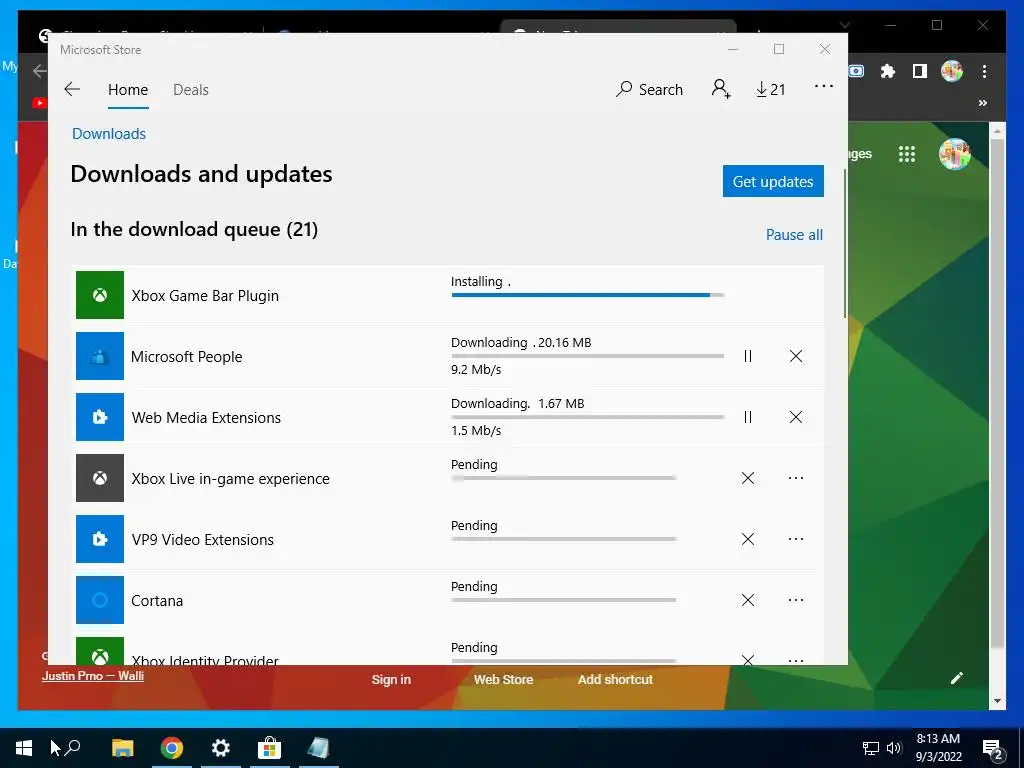Image resolution: width=1024 pixels, height=768 pixels.
Task: Click the Web Media Extensions progress bar
Action: pos(588,417)
